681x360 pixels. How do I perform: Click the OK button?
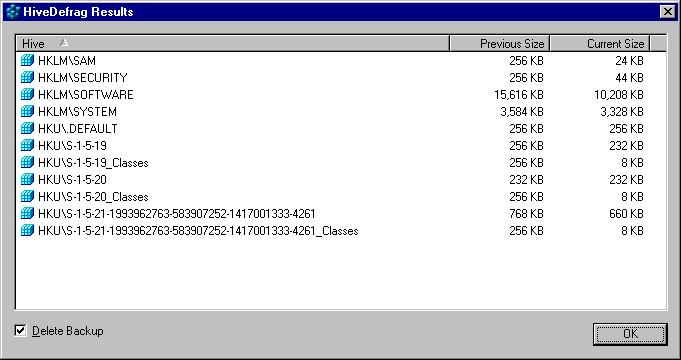tap(630, 334)
